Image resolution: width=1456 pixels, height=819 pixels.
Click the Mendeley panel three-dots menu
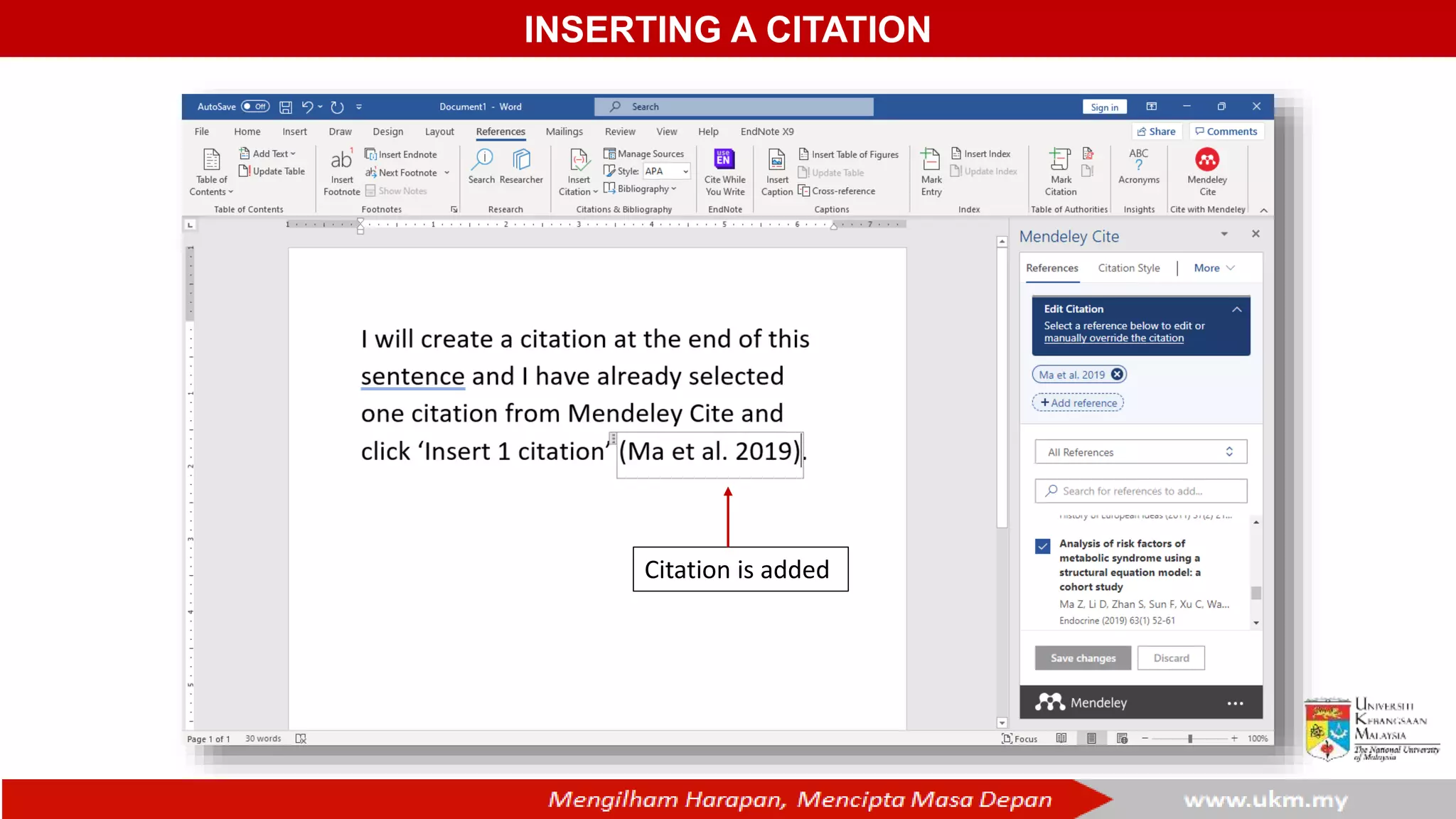[1236, 703]
